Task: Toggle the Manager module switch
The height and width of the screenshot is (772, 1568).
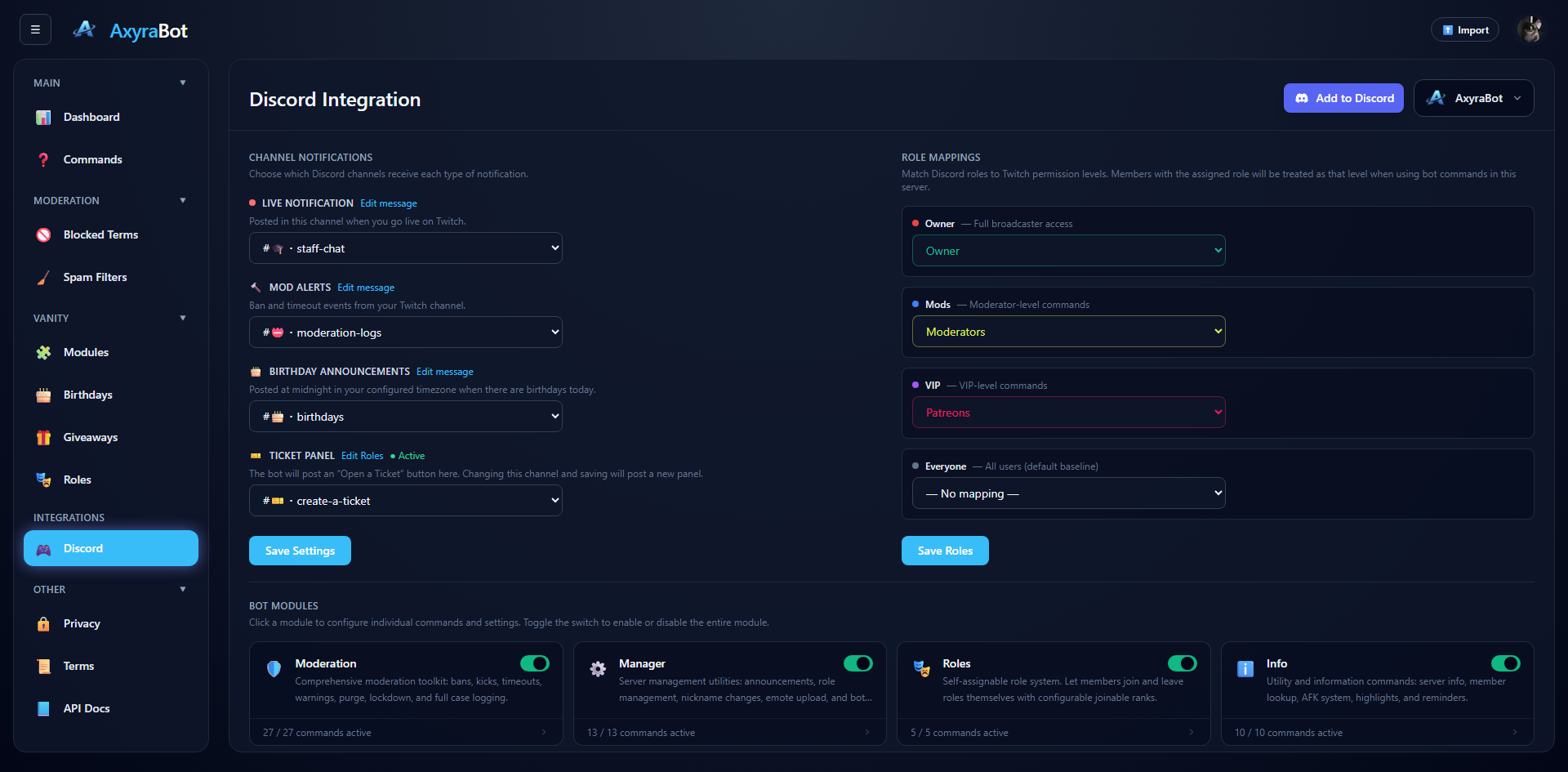Action: [x=858, y=663]
